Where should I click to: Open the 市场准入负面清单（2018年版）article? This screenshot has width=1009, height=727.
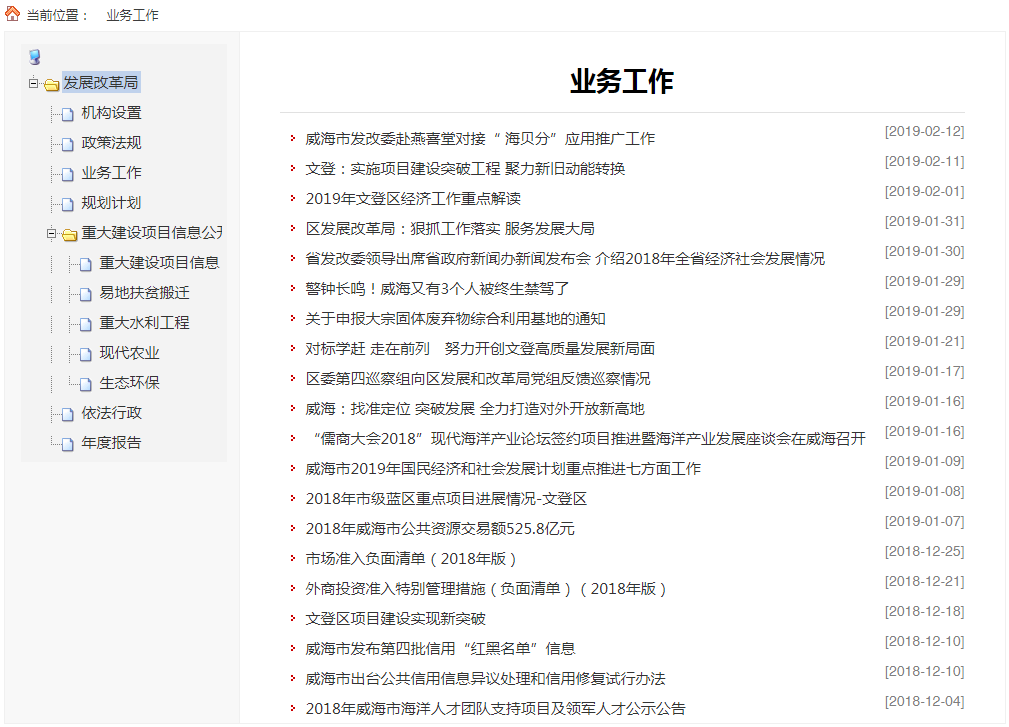[411, 559]
